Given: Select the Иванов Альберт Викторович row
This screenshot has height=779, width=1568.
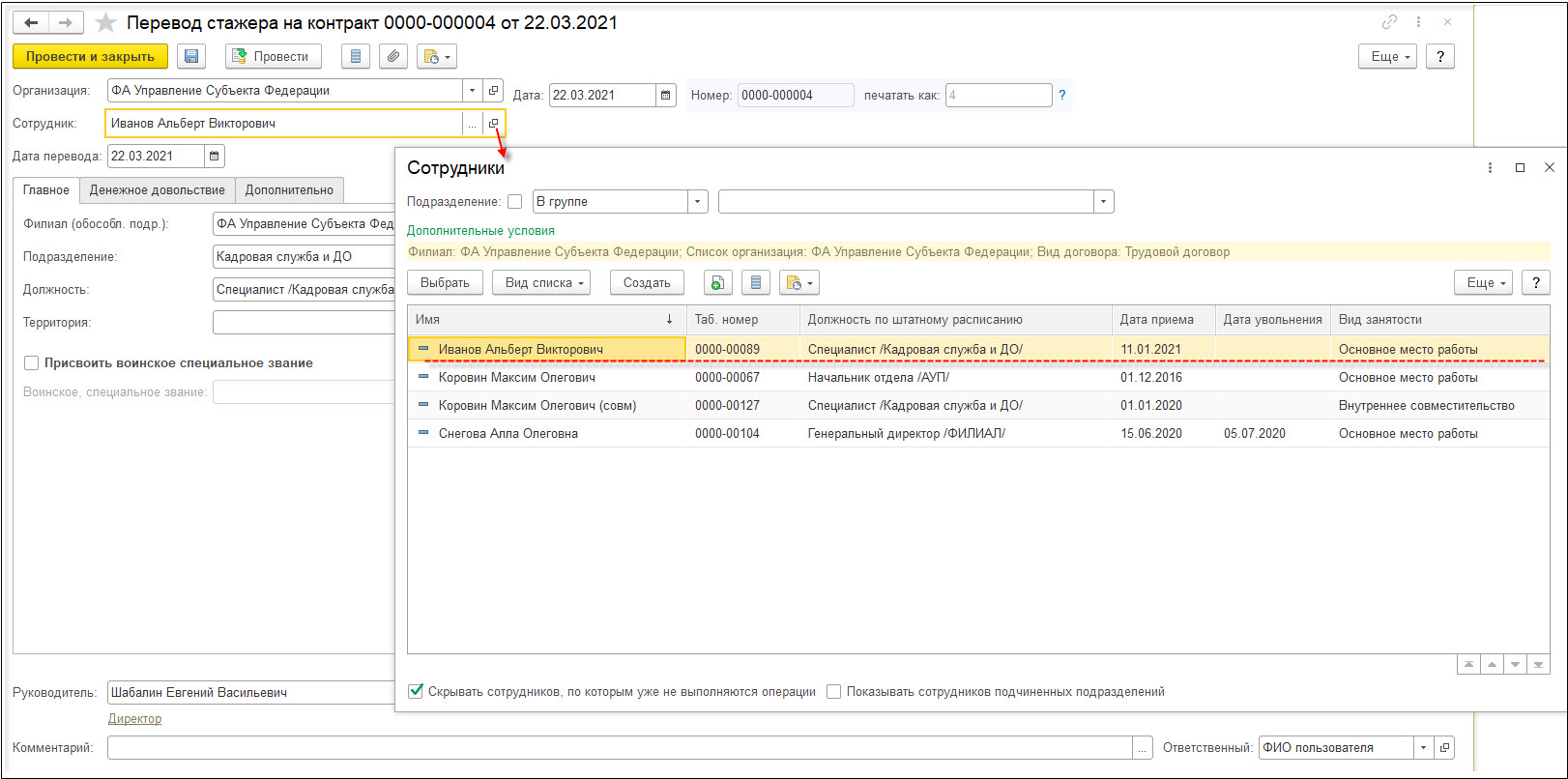Looking at the screenshot, I should [978, 349].
